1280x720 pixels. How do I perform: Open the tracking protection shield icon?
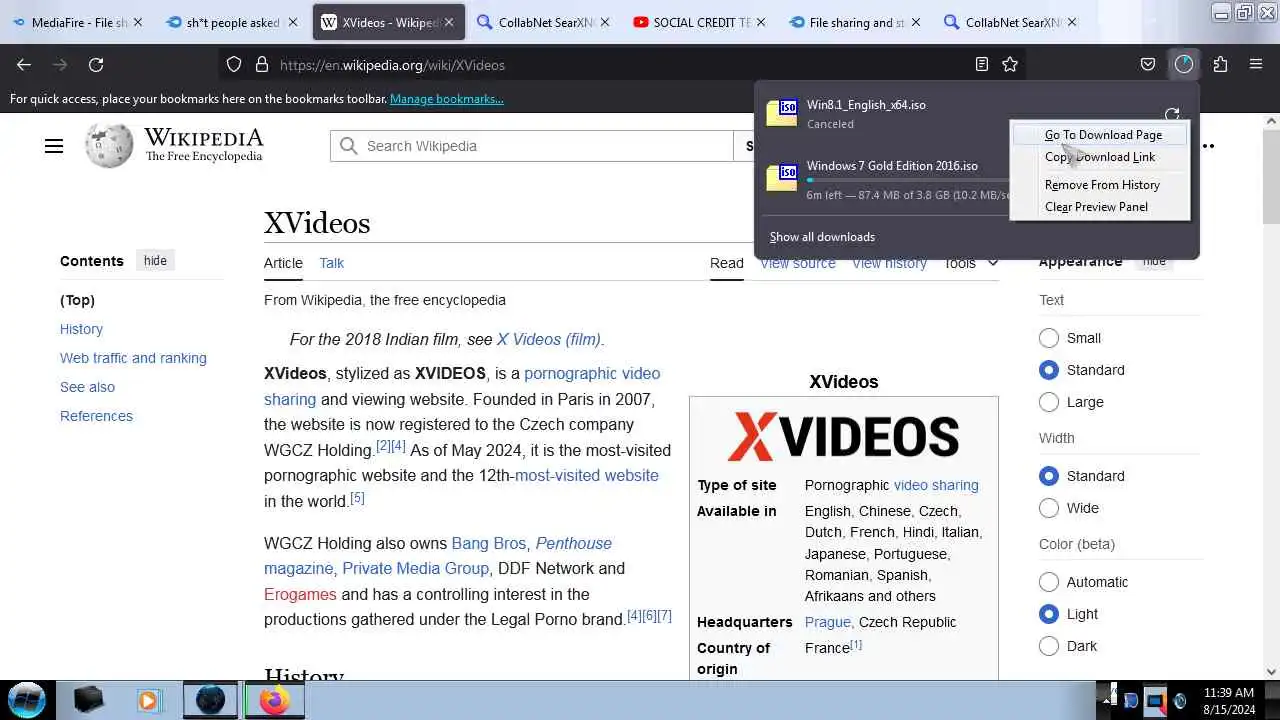[234, 64]
